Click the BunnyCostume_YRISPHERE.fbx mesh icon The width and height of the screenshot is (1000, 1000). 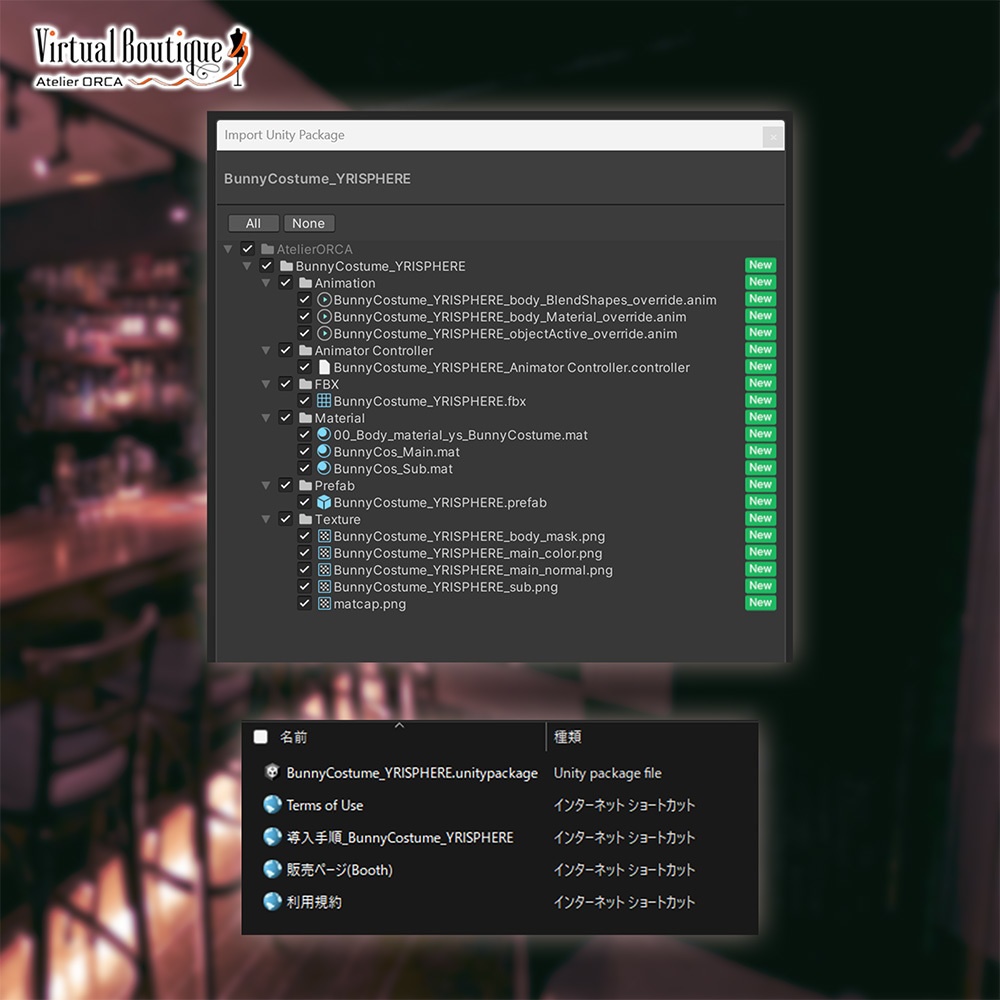[x=324, y=401]
